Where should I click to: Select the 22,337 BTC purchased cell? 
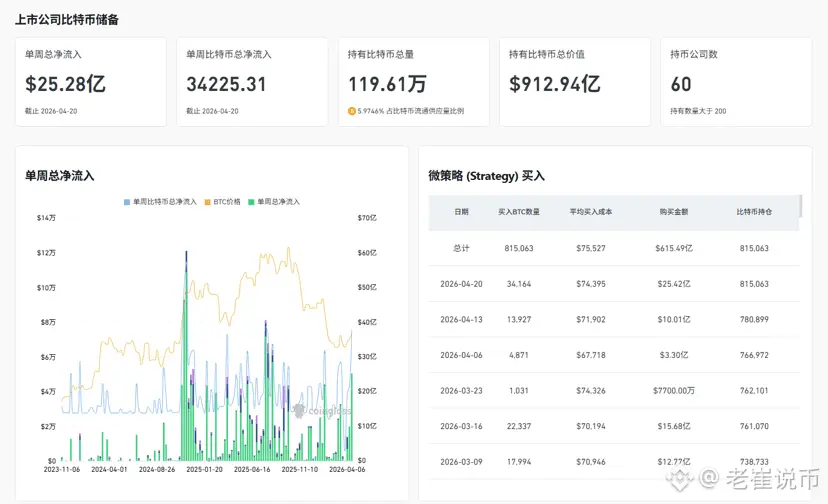tap(519, 426)
